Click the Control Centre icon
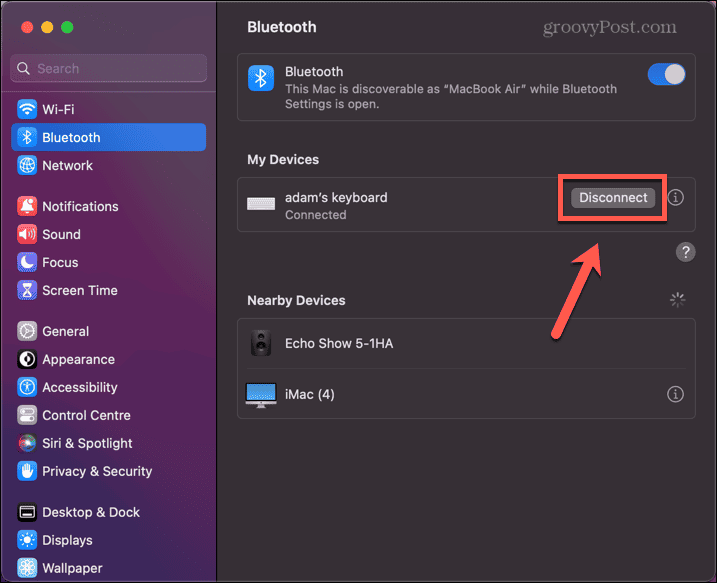 [x=27, y=415]
